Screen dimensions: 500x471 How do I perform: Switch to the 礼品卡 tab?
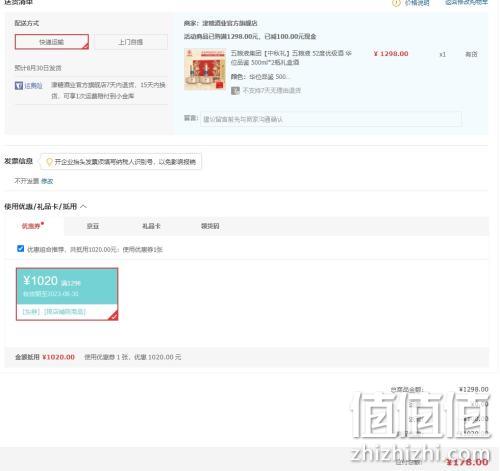tap(151, 226)
